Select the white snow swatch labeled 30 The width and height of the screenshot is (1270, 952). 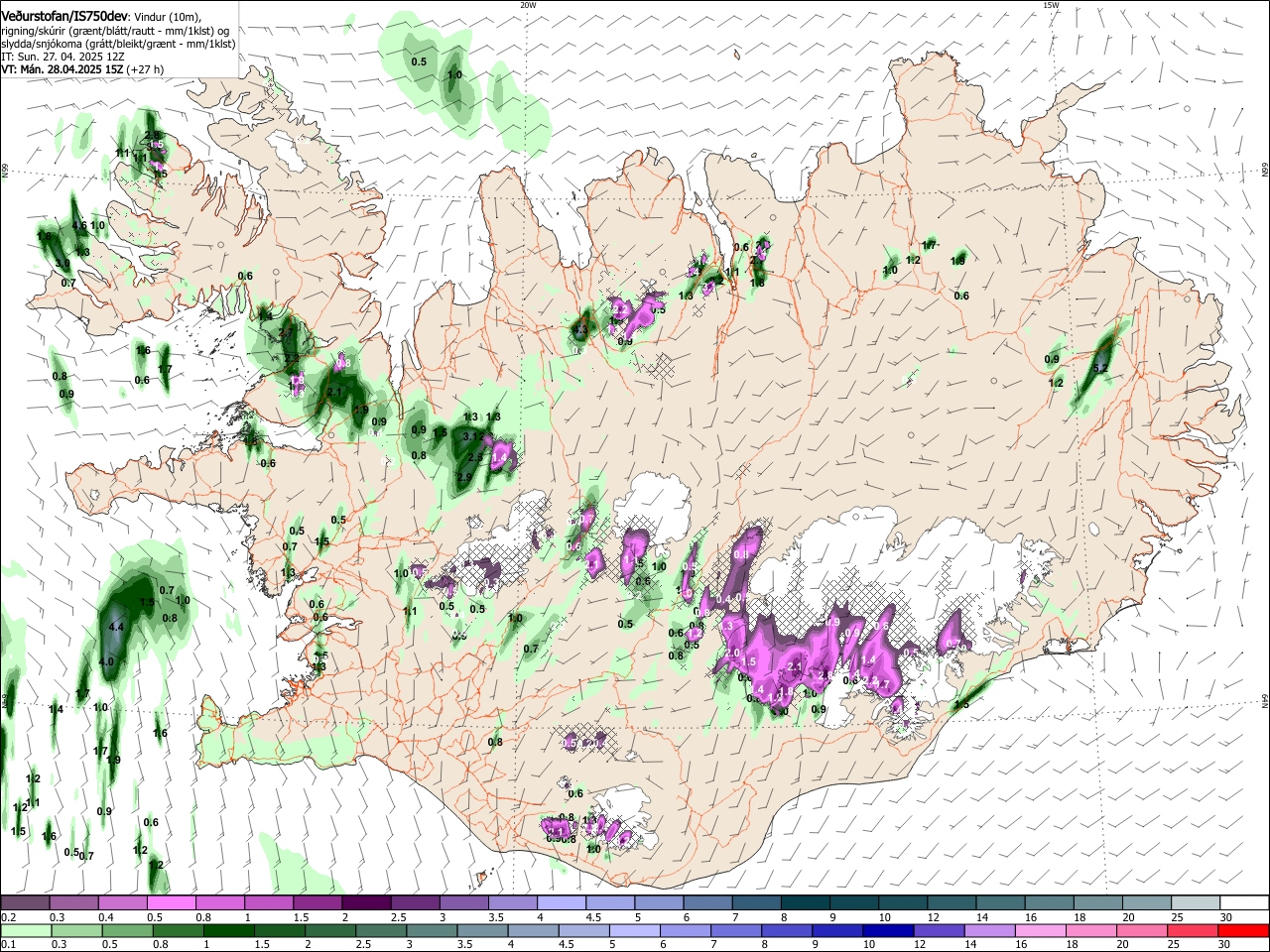(1244, 902)
